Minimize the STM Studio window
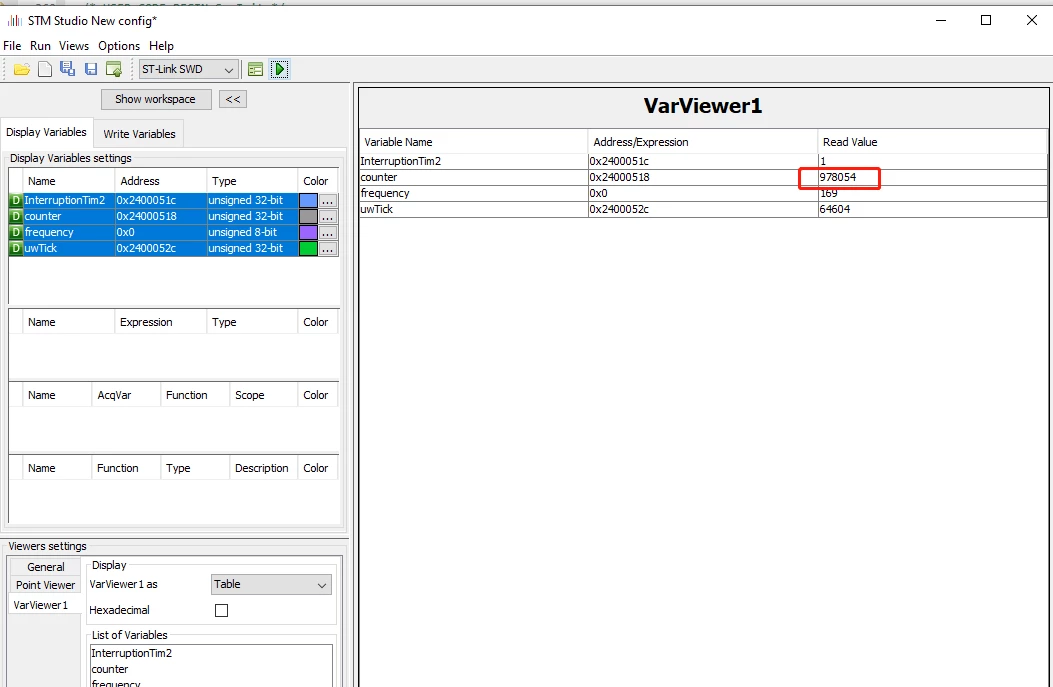The image size is (1053, 687). (941, 20)
